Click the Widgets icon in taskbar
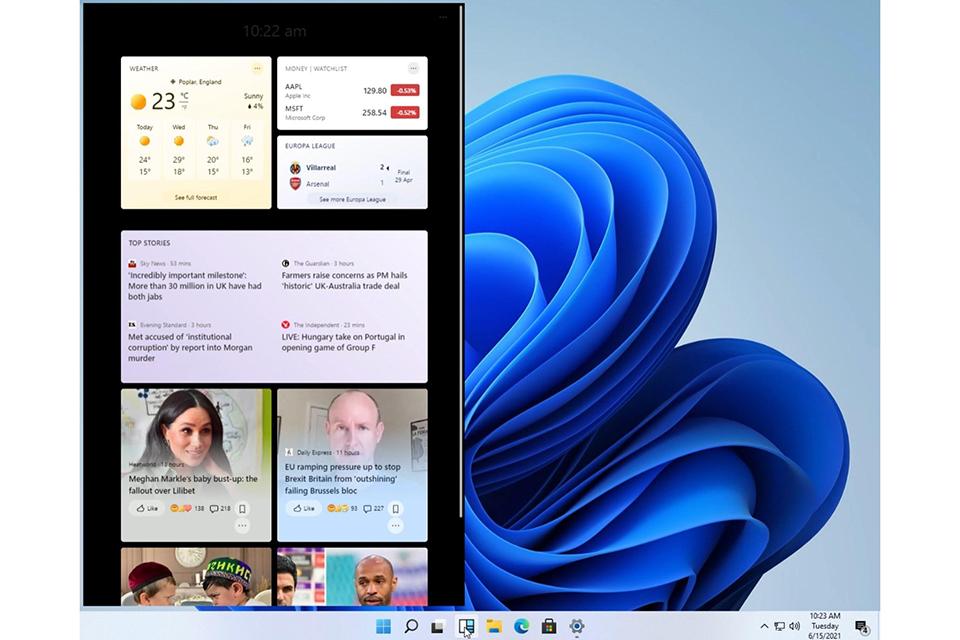 coord(465,626)
